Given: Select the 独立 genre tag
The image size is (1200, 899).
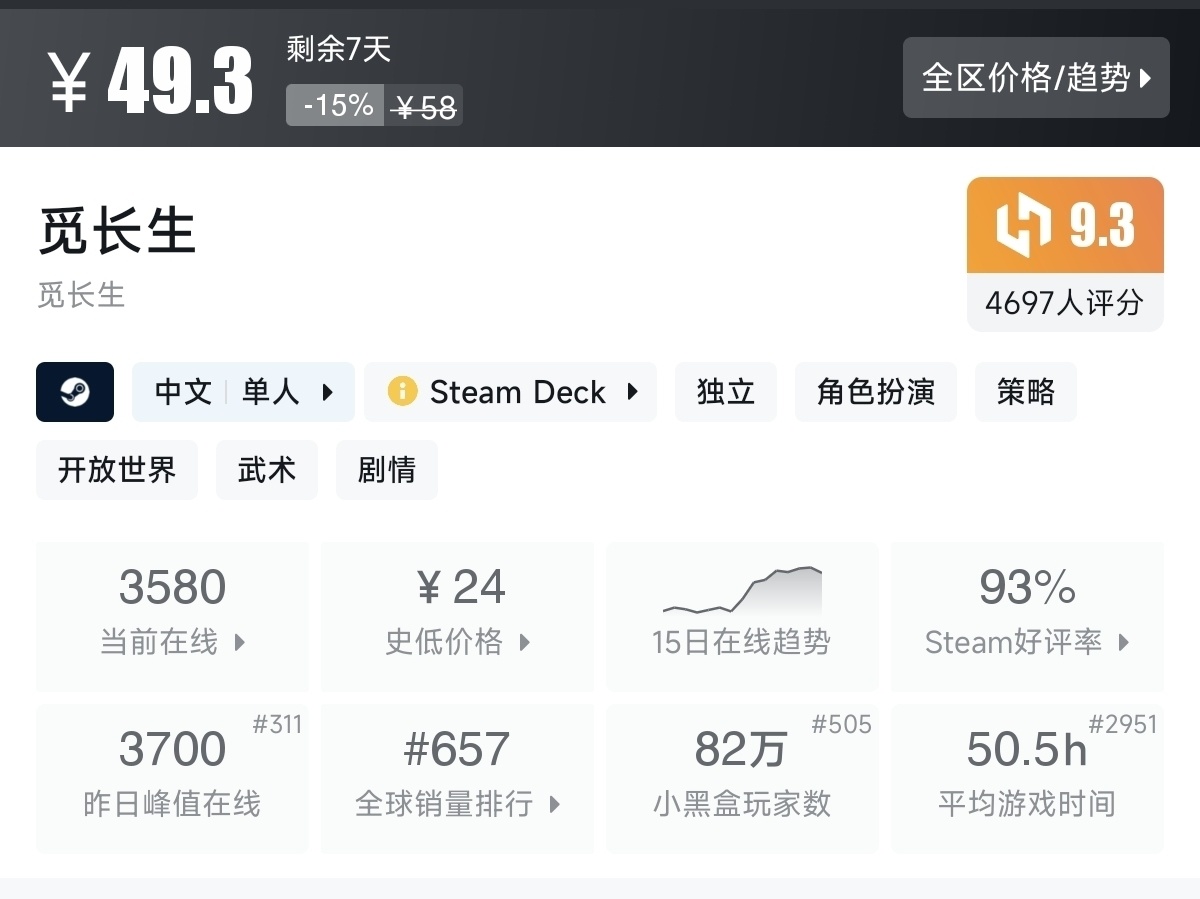Looking at the screenshot, I should pos(726,392).
